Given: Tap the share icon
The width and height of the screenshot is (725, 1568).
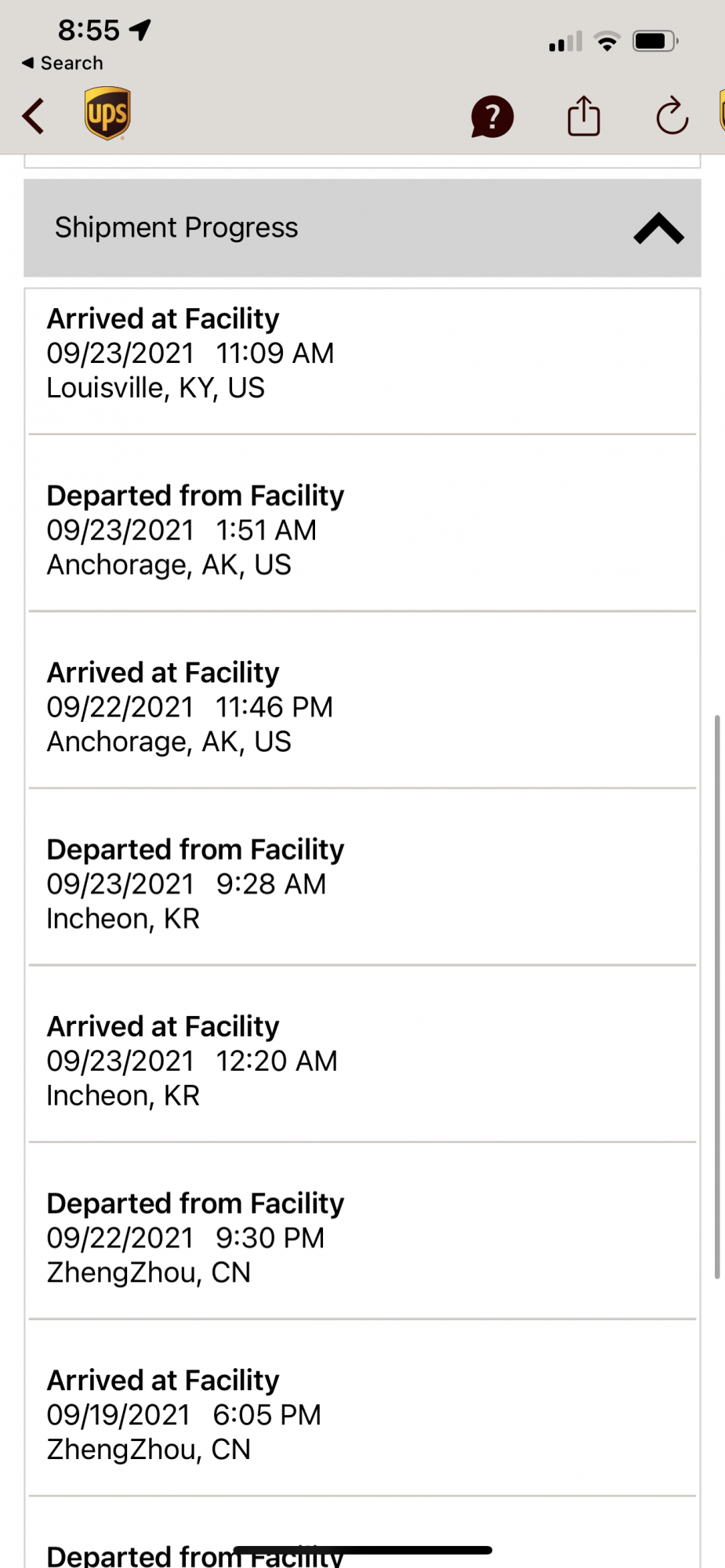Looking at the screenshot, I should tap(583, 116).
